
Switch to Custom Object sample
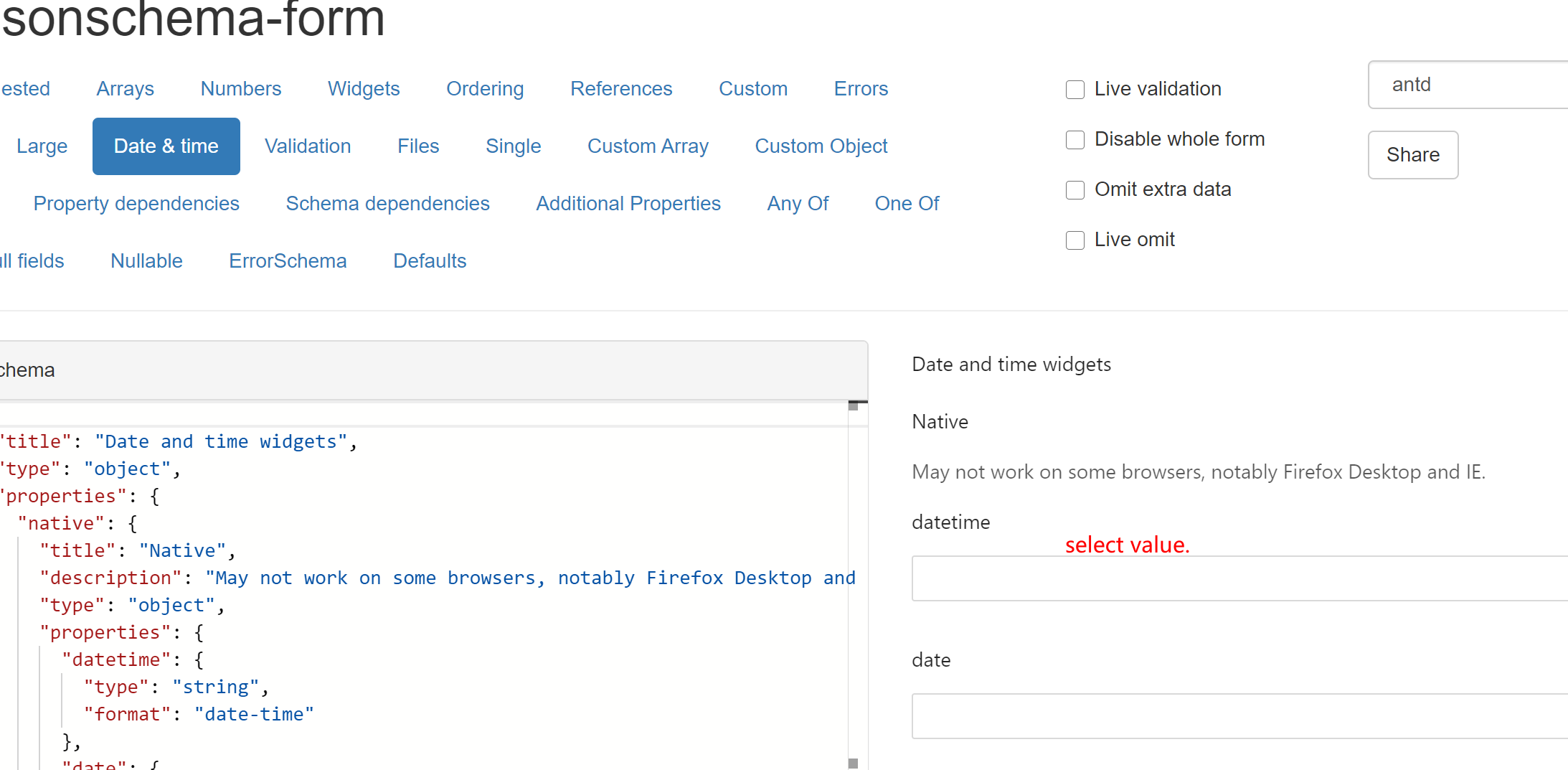click(821, 146)
